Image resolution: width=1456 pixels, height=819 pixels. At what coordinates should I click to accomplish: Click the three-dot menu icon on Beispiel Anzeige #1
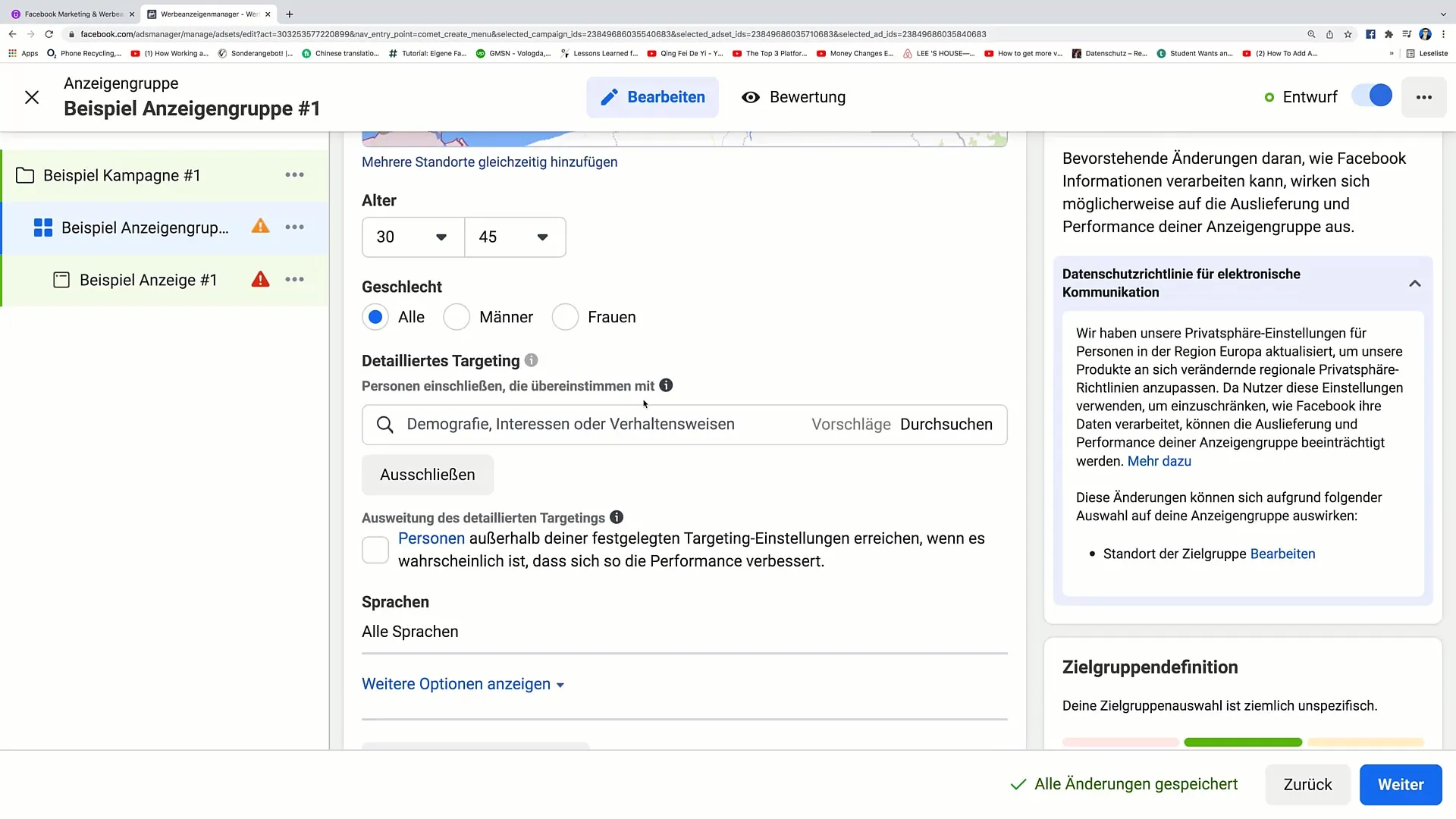pyautogui.click(x=295, y=280)
